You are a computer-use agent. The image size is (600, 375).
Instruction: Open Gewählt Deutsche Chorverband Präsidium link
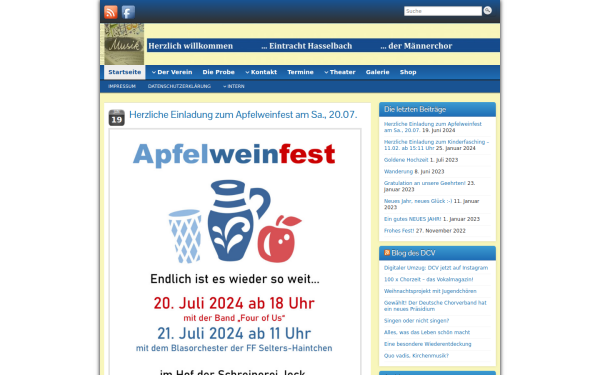tap(435, 306)
